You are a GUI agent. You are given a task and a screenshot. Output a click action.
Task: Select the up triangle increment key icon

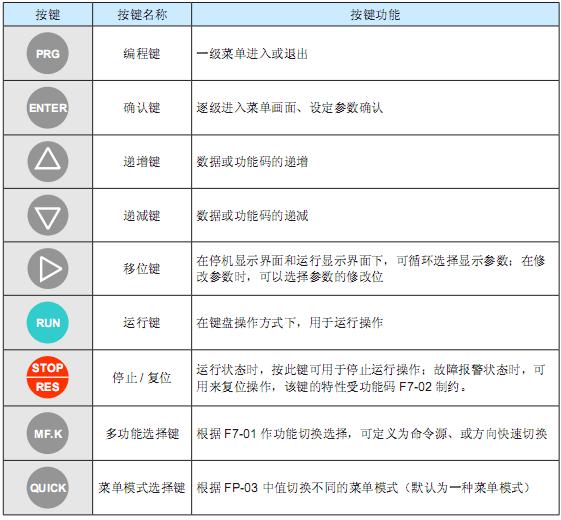click(48, 161)
